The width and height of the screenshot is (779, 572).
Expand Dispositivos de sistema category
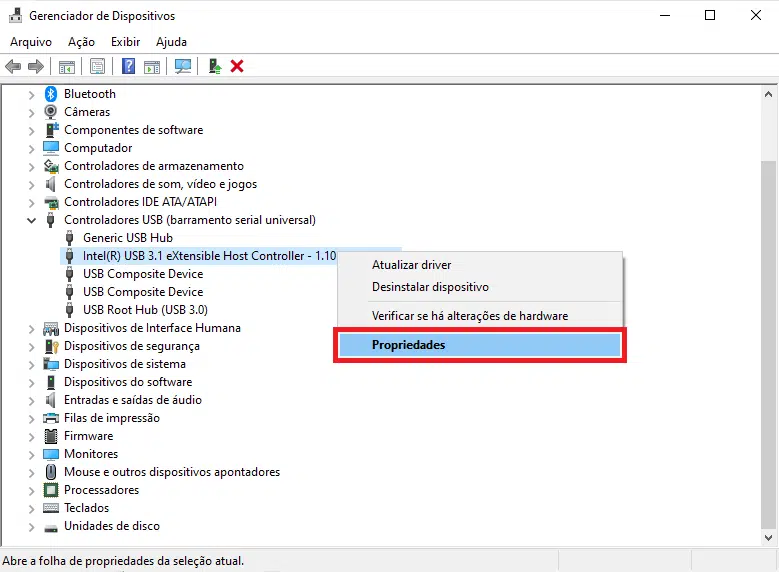pos(31,364)
